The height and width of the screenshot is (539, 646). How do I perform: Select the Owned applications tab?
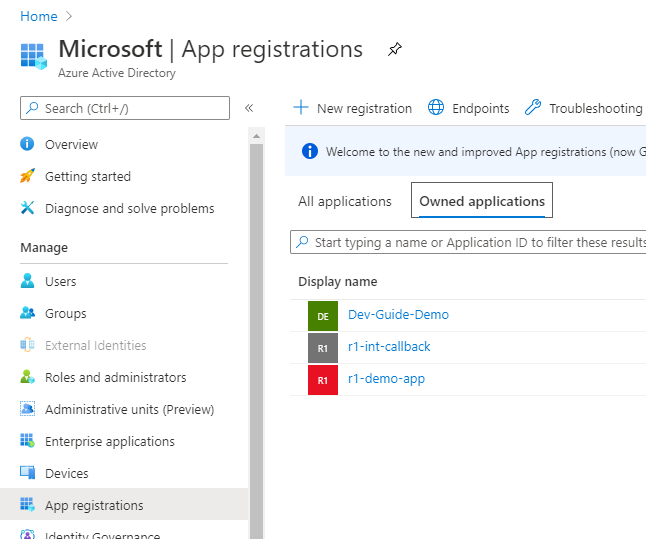click(482, 200)
